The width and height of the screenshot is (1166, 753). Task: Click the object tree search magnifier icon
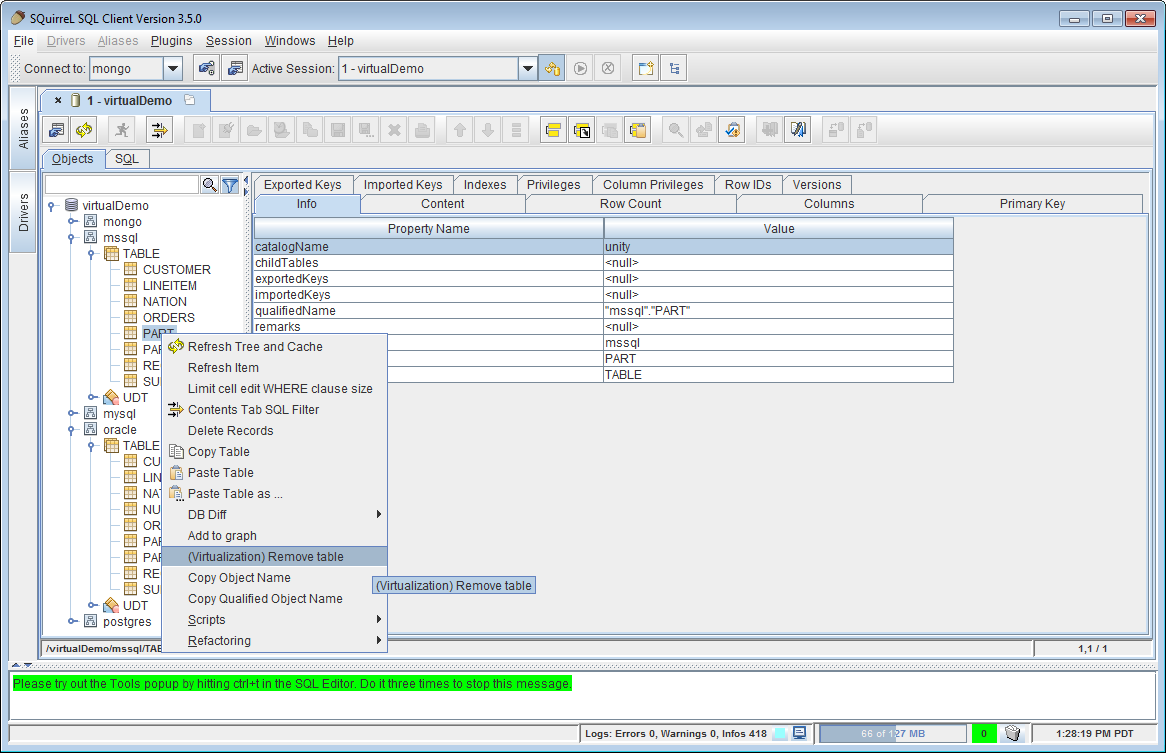point(209,185)
